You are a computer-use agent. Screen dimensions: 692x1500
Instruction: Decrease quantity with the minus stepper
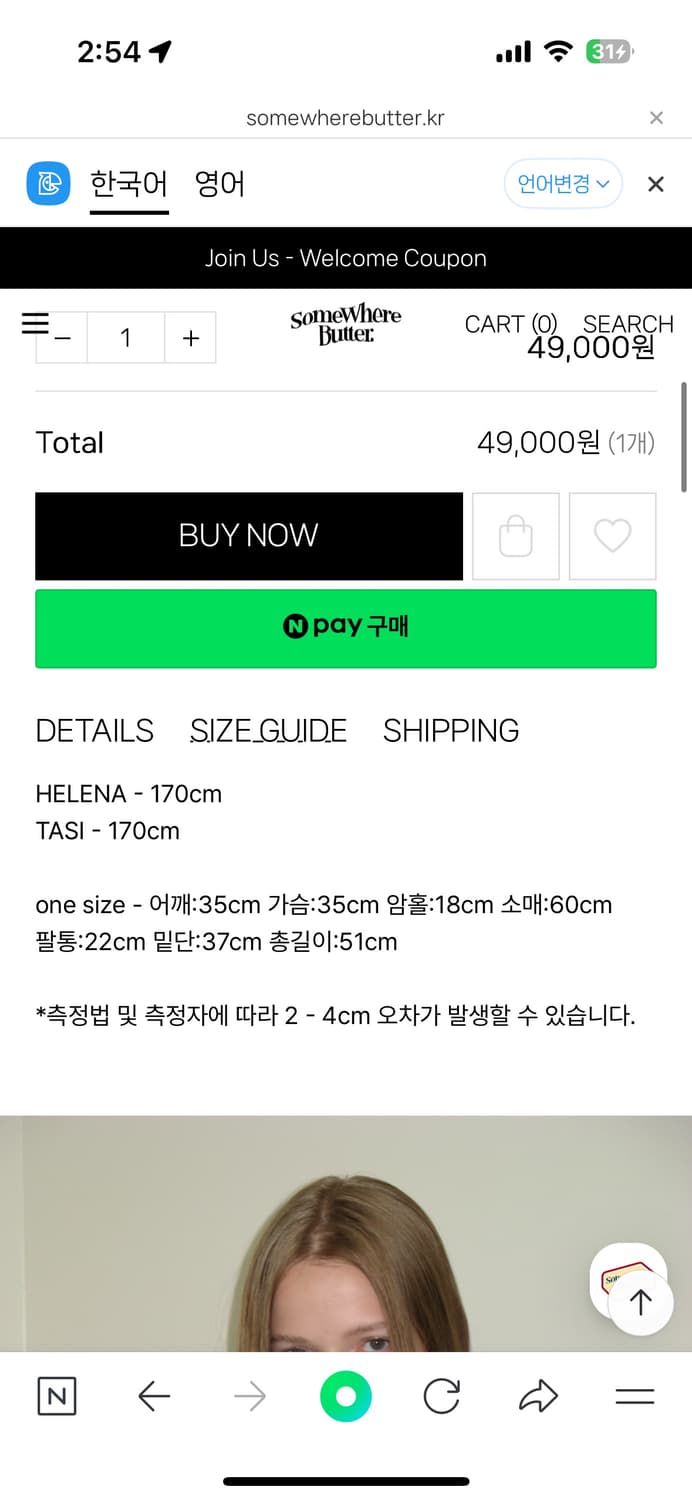tap(61, 337)
